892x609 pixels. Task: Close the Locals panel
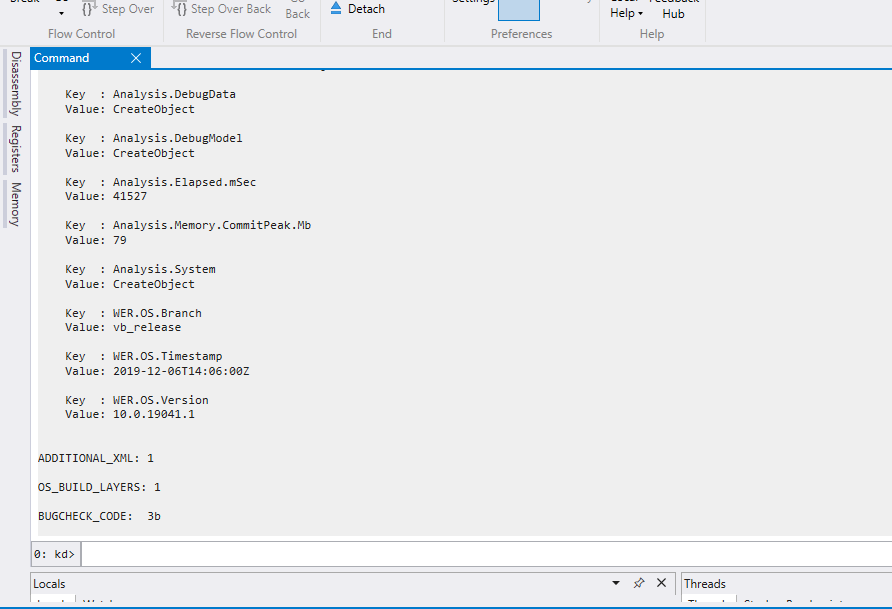click(661, 583)
